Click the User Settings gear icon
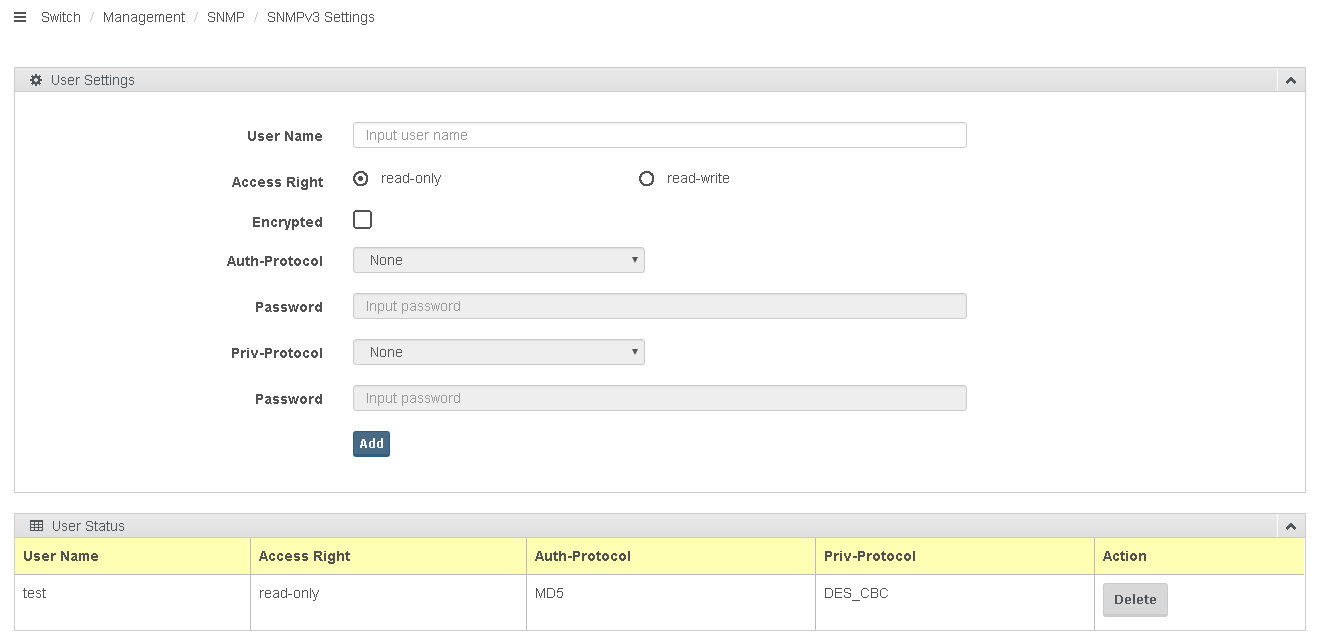The height and width of the screenshot is (644, 1319). (36, 80)
